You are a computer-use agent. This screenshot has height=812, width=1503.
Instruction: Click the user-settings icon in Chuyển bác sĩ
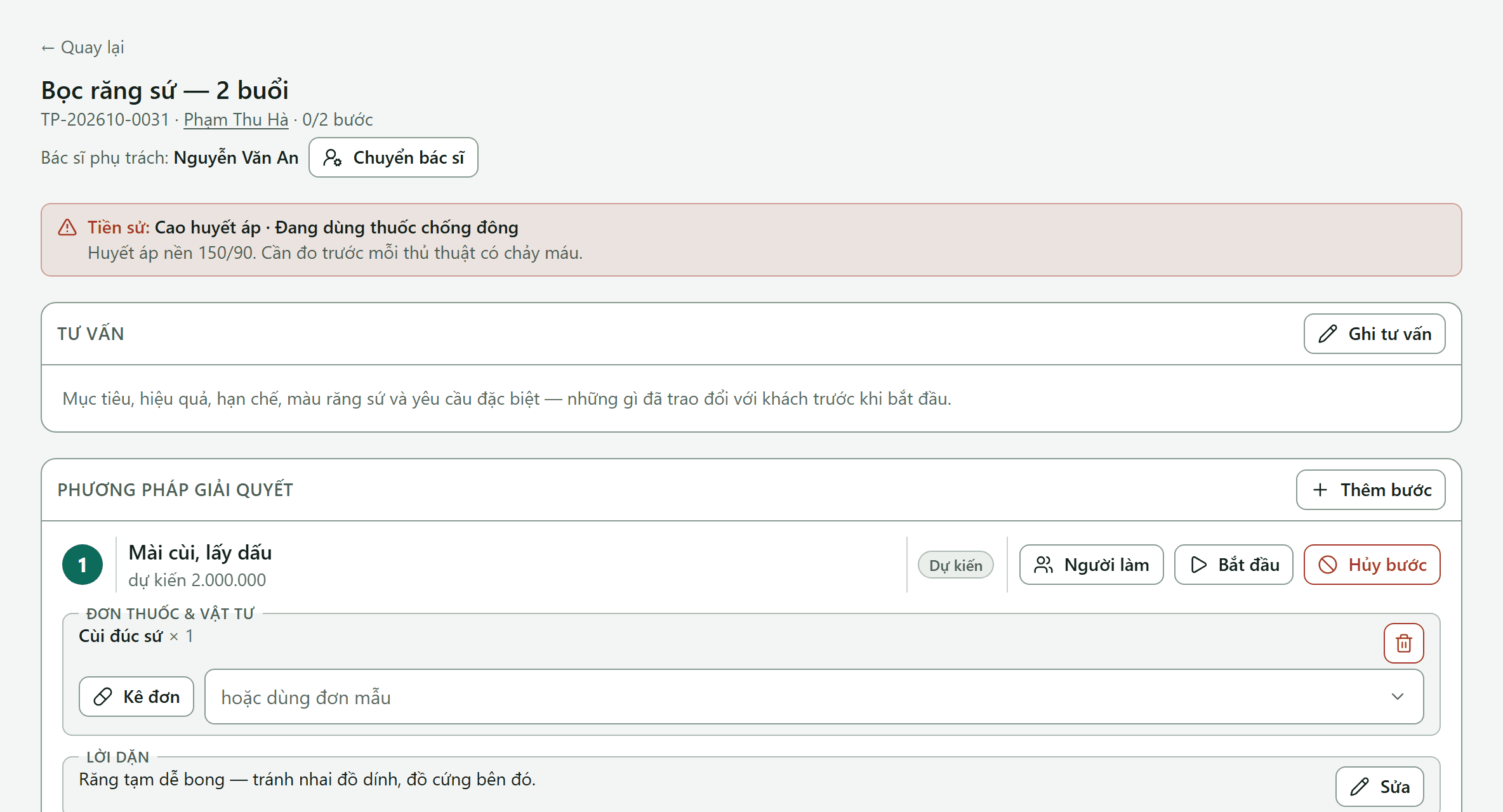click(333, 157)
